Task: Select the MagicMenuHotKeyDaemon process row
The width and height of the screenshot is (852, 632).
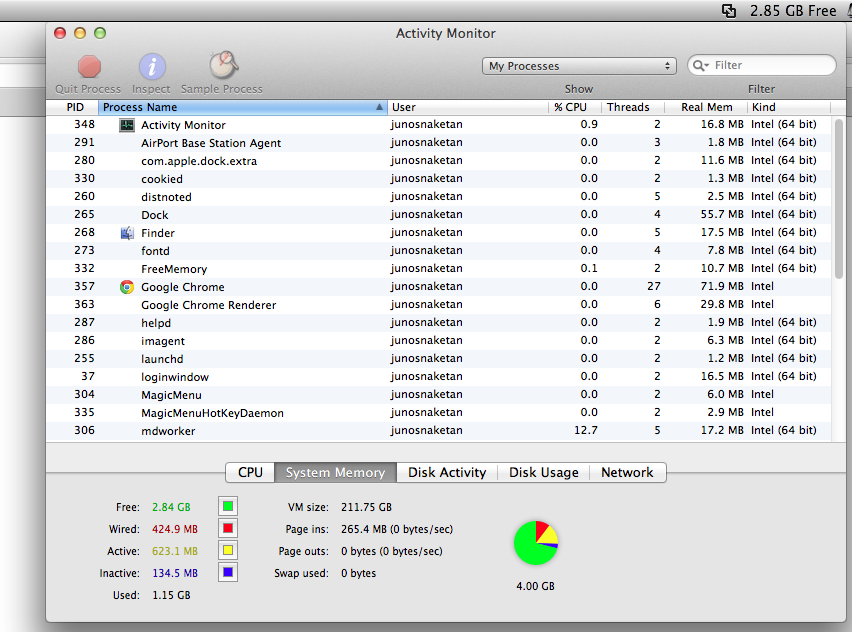Action: coord(438,412)
